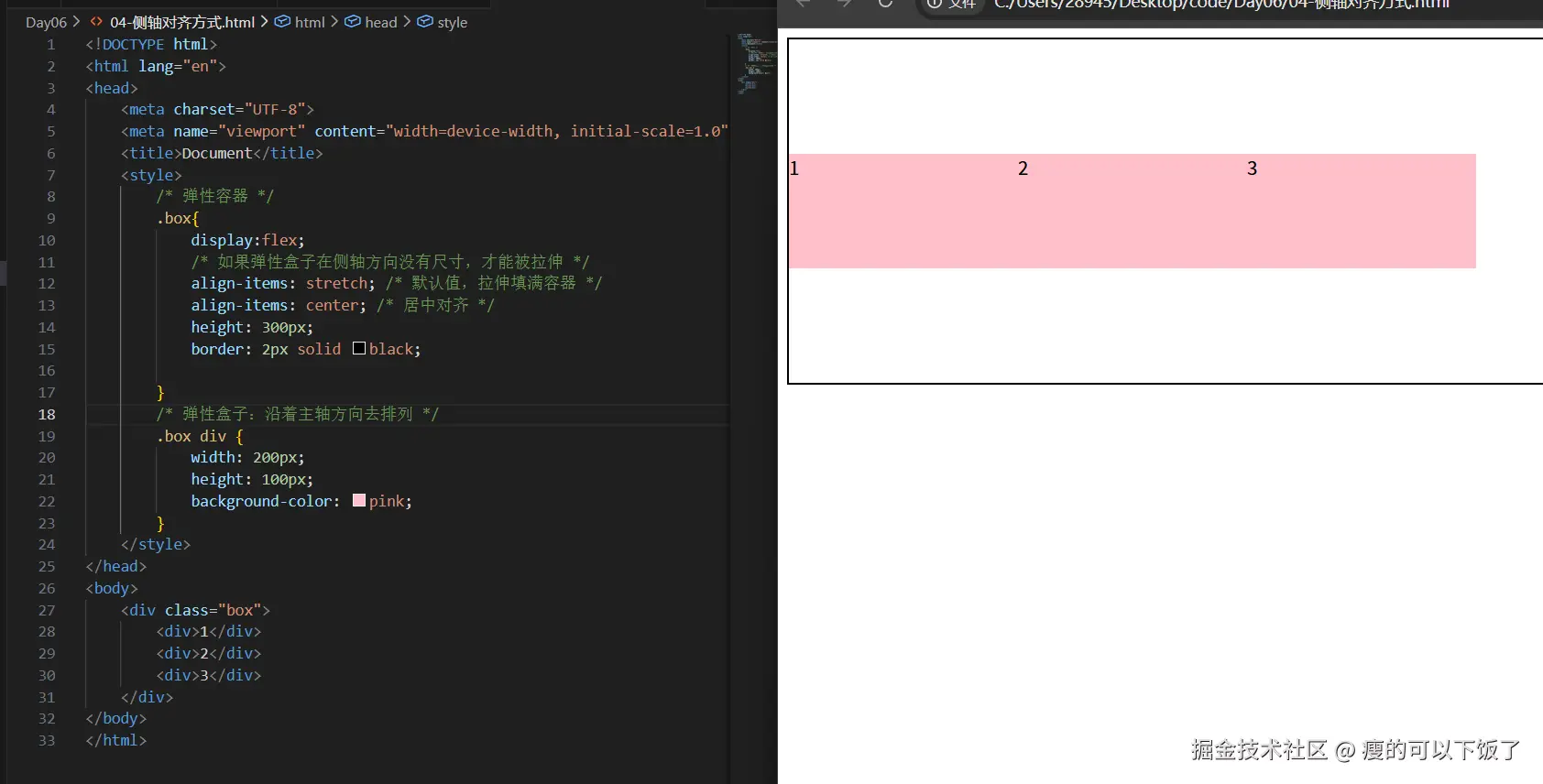1543x784 pixels.
Task: Click the symbol icon beside the html breadcrumb
Action: coord(283,21)
